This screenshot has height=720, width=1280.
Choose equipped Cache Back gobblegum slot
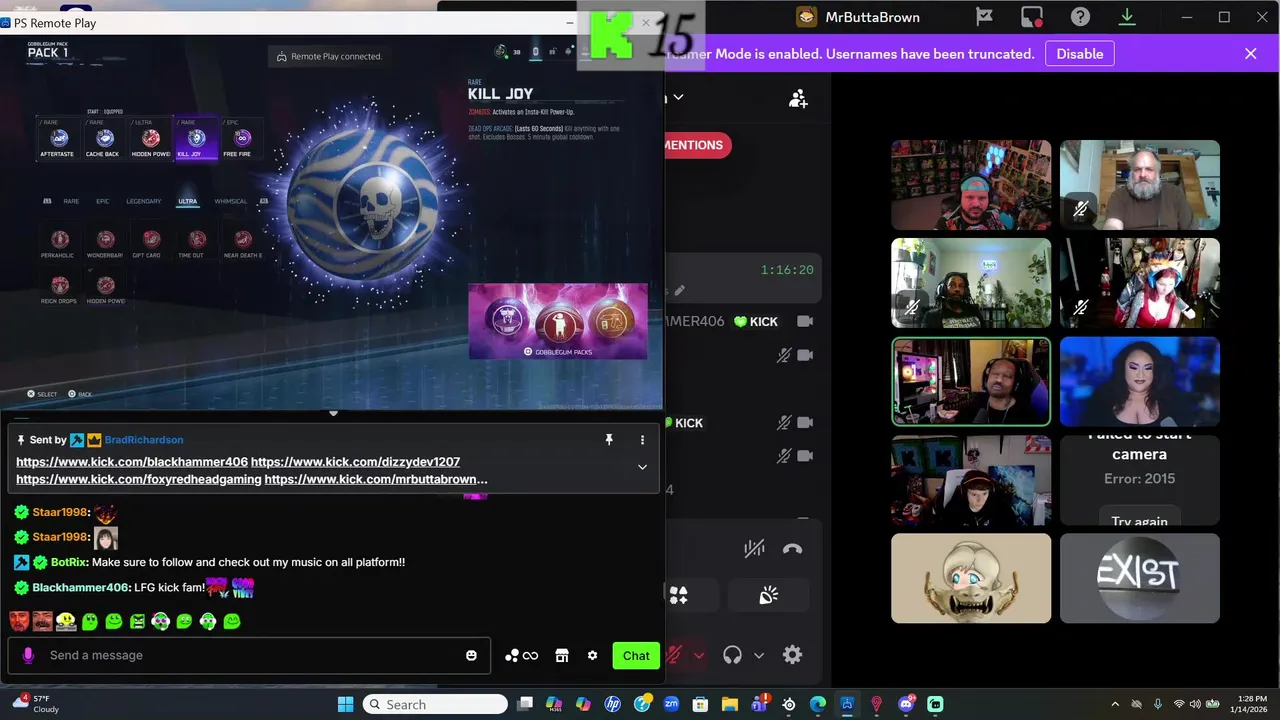click(104, 140)
